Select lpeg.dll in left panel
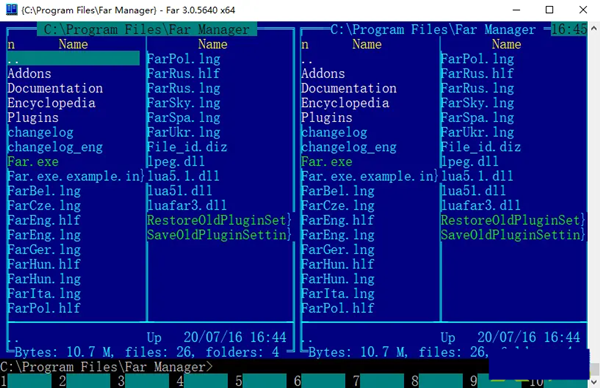The width and height of the screenshot is (600, 388). coord(176,161)
